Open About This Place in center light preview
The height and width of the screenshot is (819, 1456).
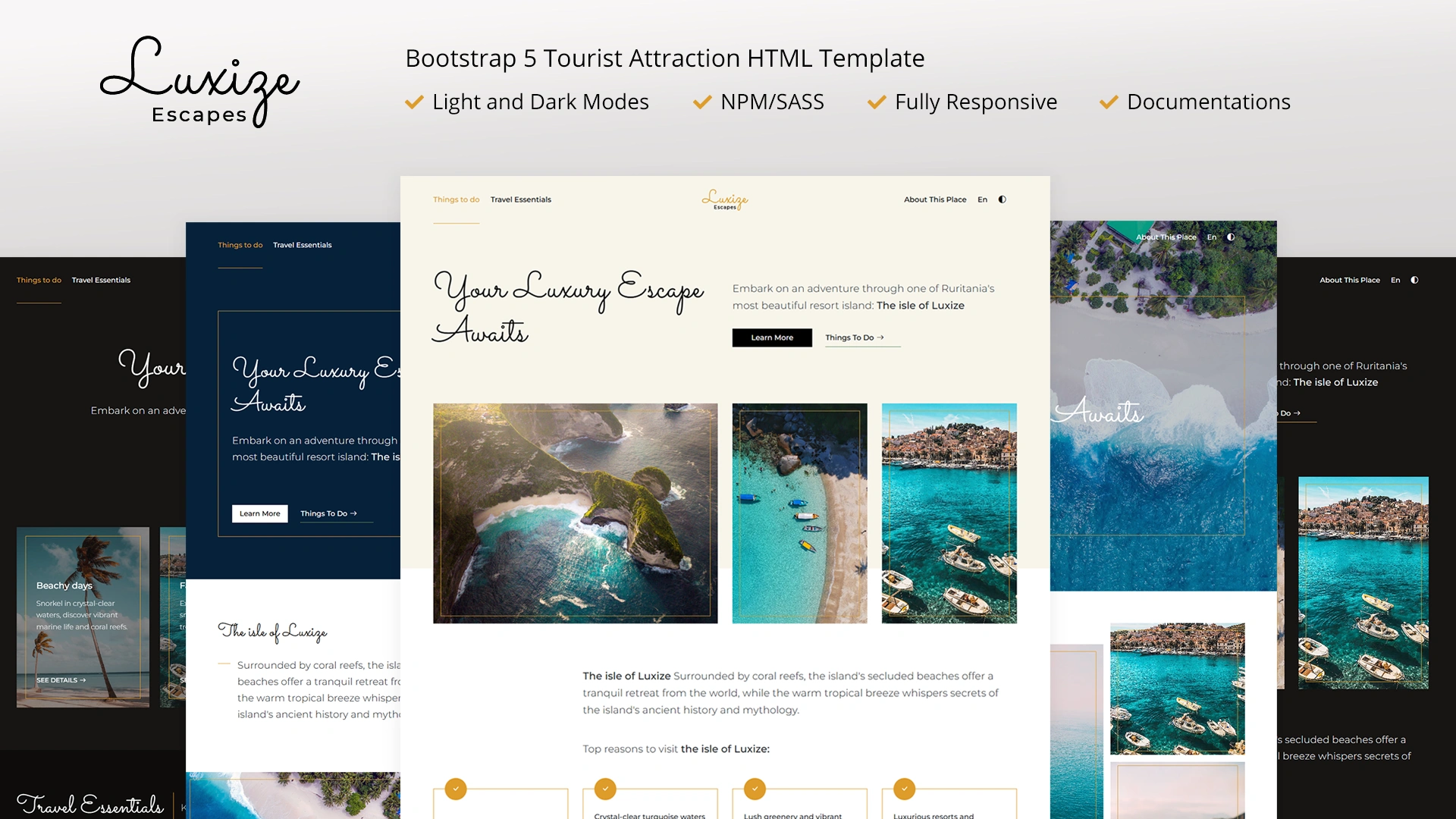(x=935, y=199)
